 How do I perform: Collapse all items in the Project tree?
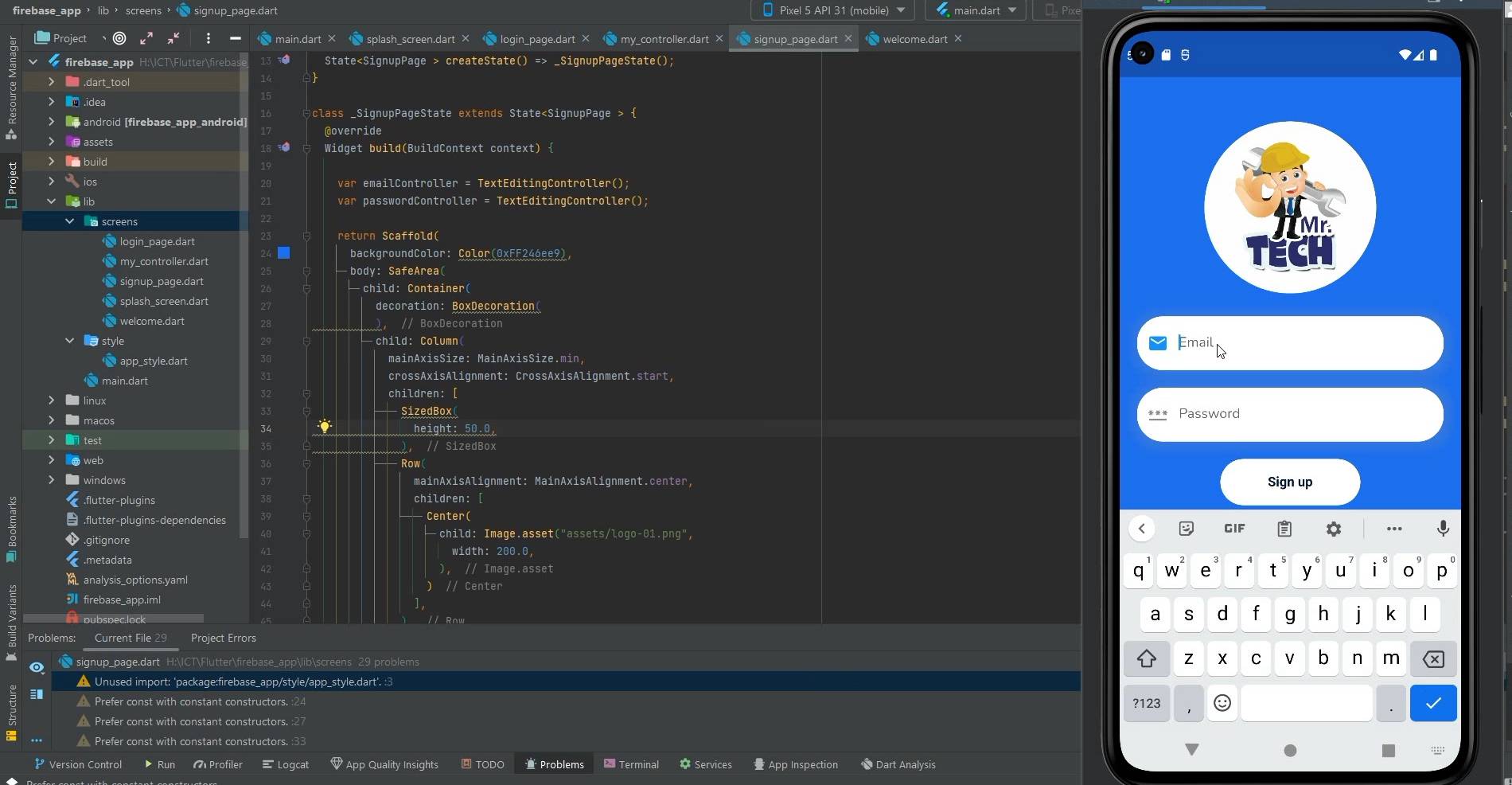[x=173, y=38]
